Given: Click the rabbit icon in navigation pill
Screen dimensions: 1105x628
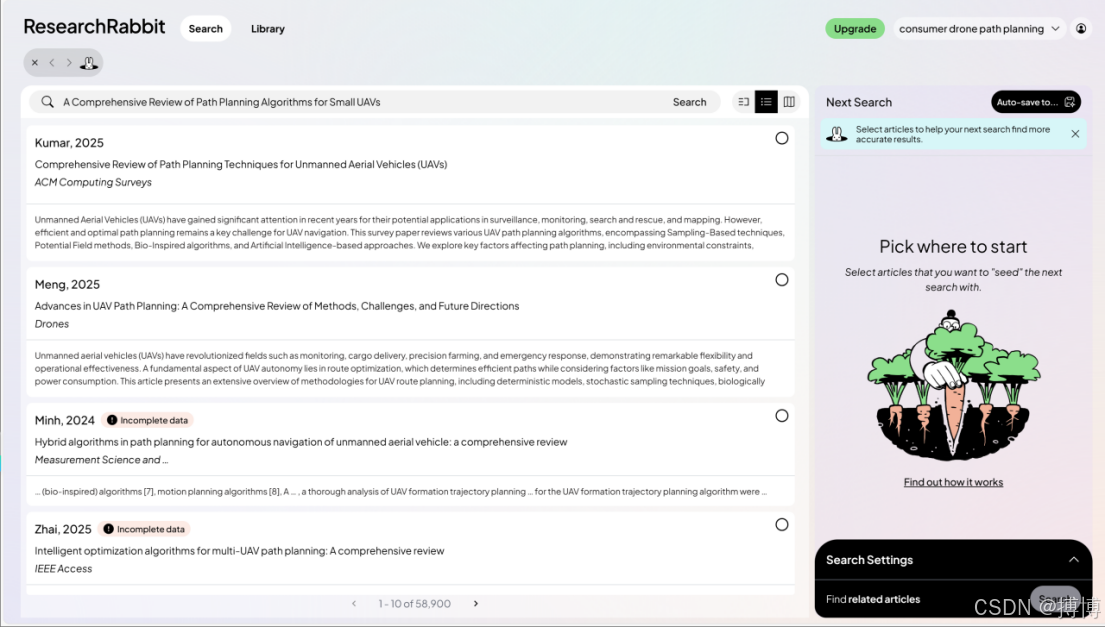Looking at the screenshot, I should [x=89, y=63].
